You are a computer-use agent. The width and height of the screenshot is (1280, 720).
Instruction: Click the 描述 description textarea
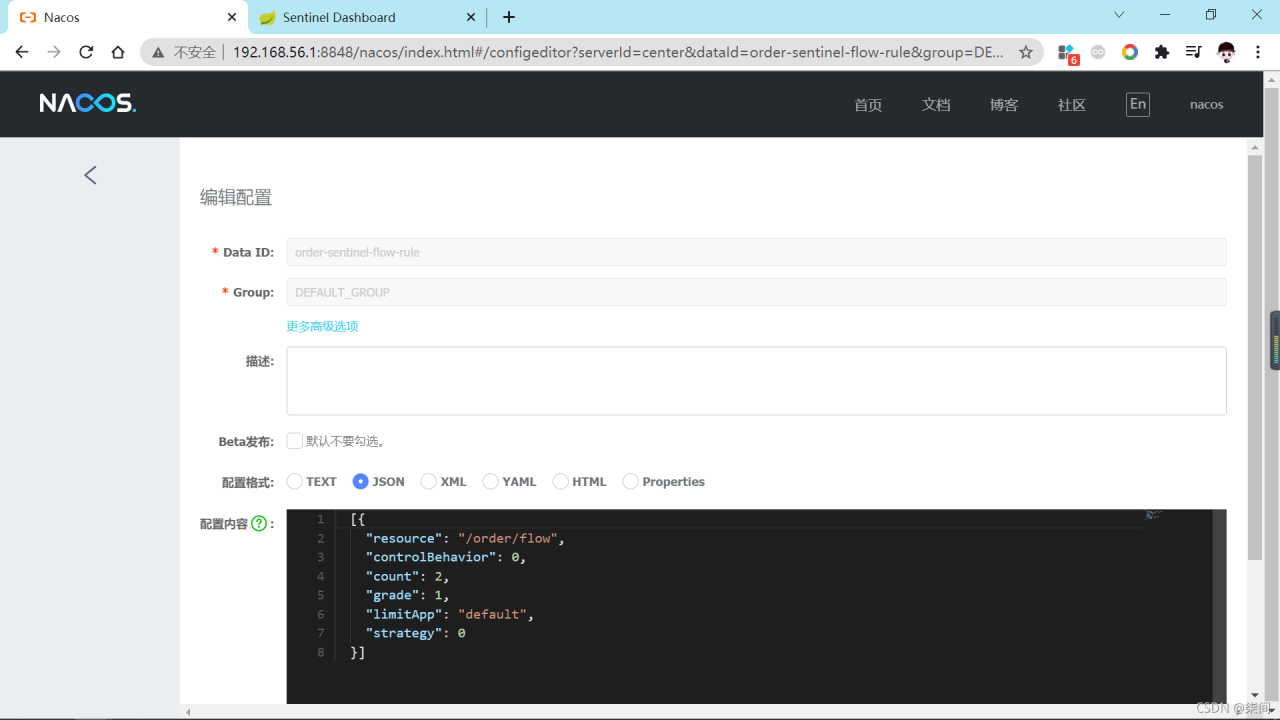[x=756, y=381]
